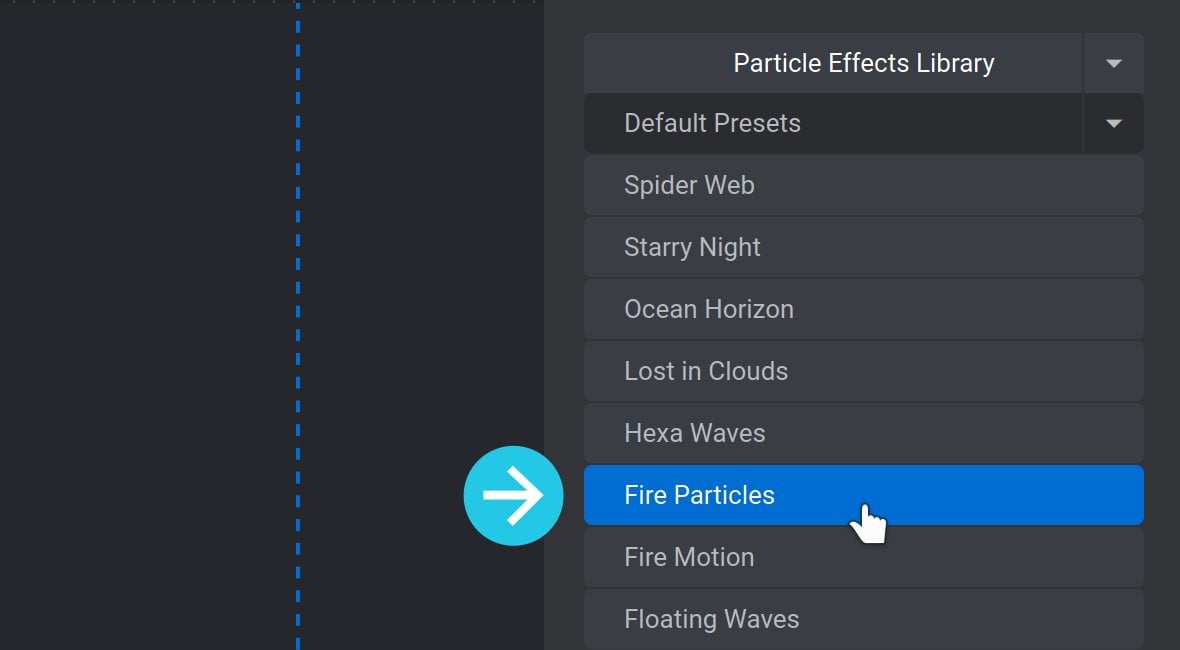Apply the Fire Motion preset

[863, 557]
